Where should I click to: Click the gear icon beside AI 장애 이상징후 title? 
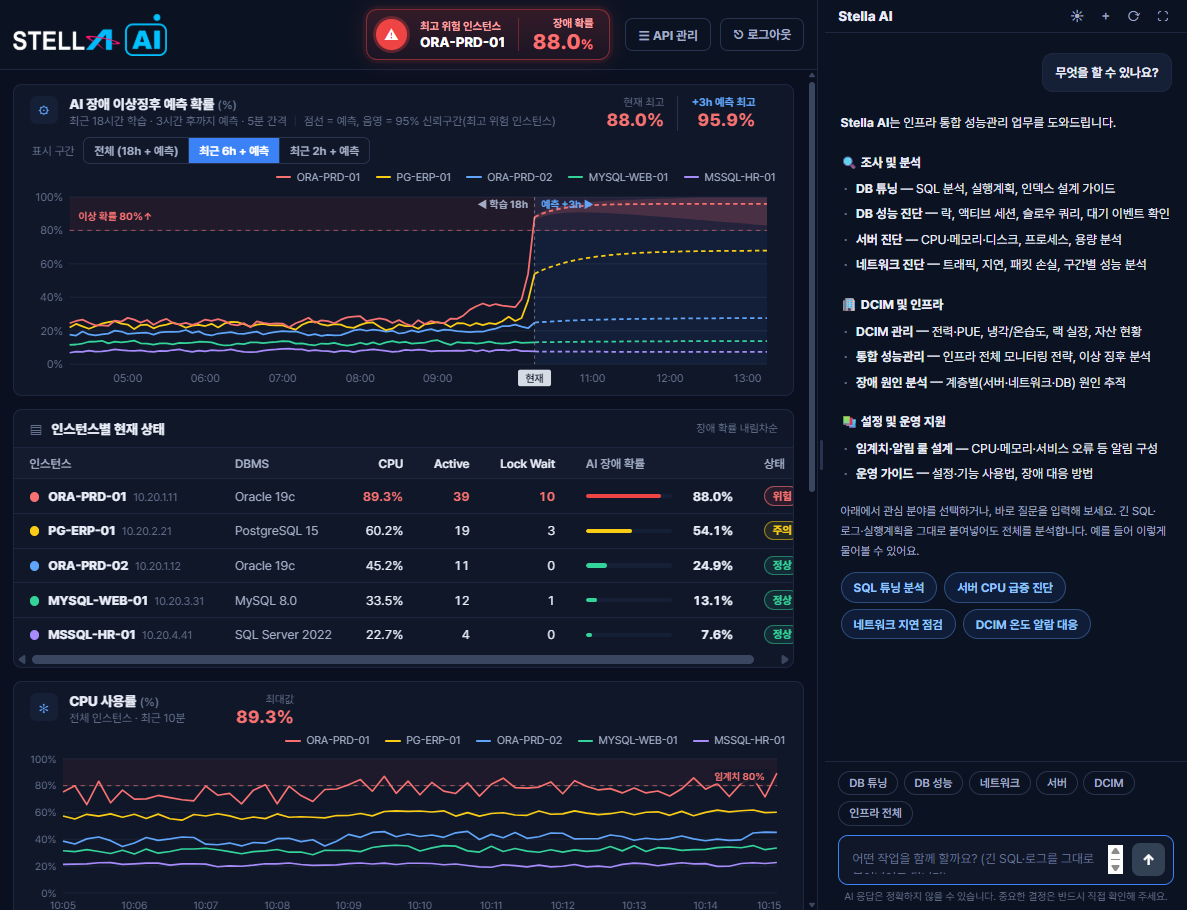44,111
